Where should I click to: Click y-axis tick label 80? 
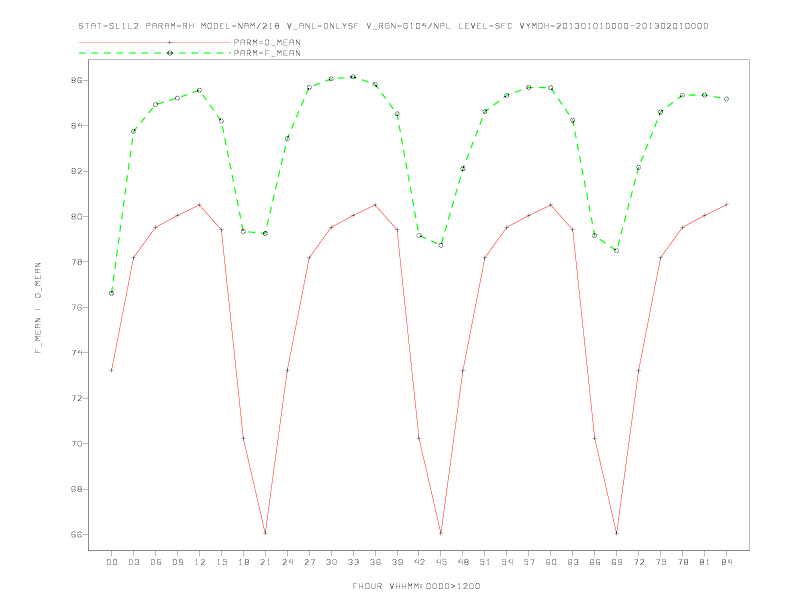pos(76,217)
